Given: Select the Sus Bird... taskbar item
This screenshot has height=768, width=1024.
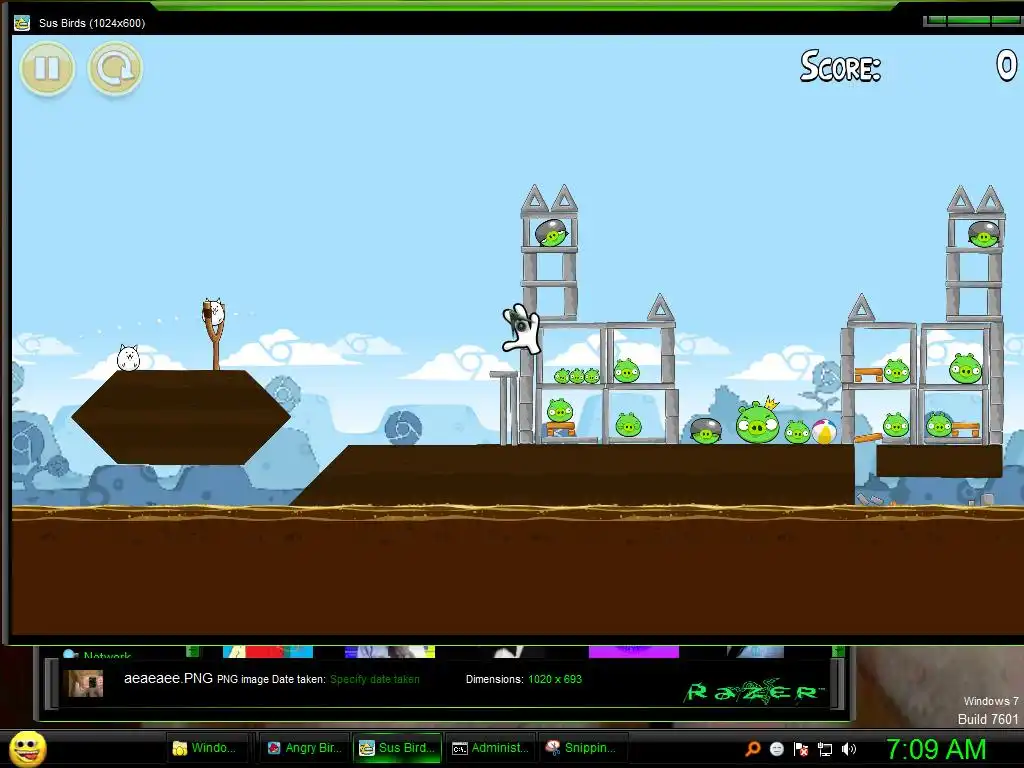Looking at the screenshot, I should pos(398,748).
